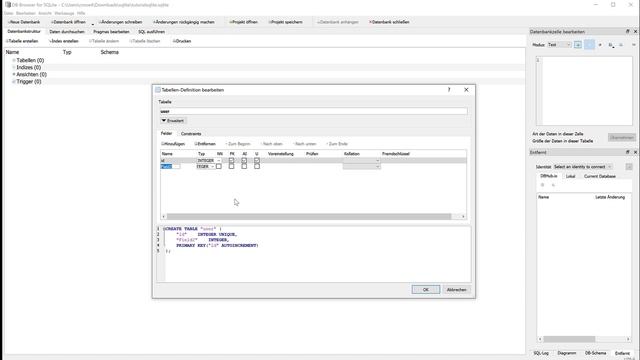Click the fields table horizontal scrollbar
The height and width of the screenshot is (360, 640).
[309, 216]
